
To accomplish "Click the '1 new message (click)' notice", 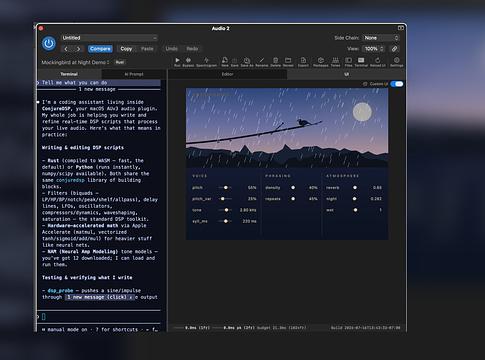I will click(x=99, y=297).
